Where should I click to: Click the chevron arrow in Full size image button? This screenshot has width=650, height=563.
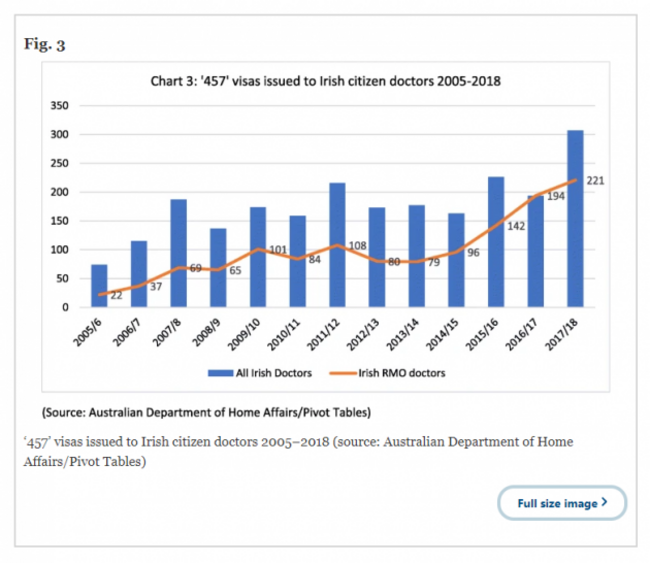tap(604, 502)
